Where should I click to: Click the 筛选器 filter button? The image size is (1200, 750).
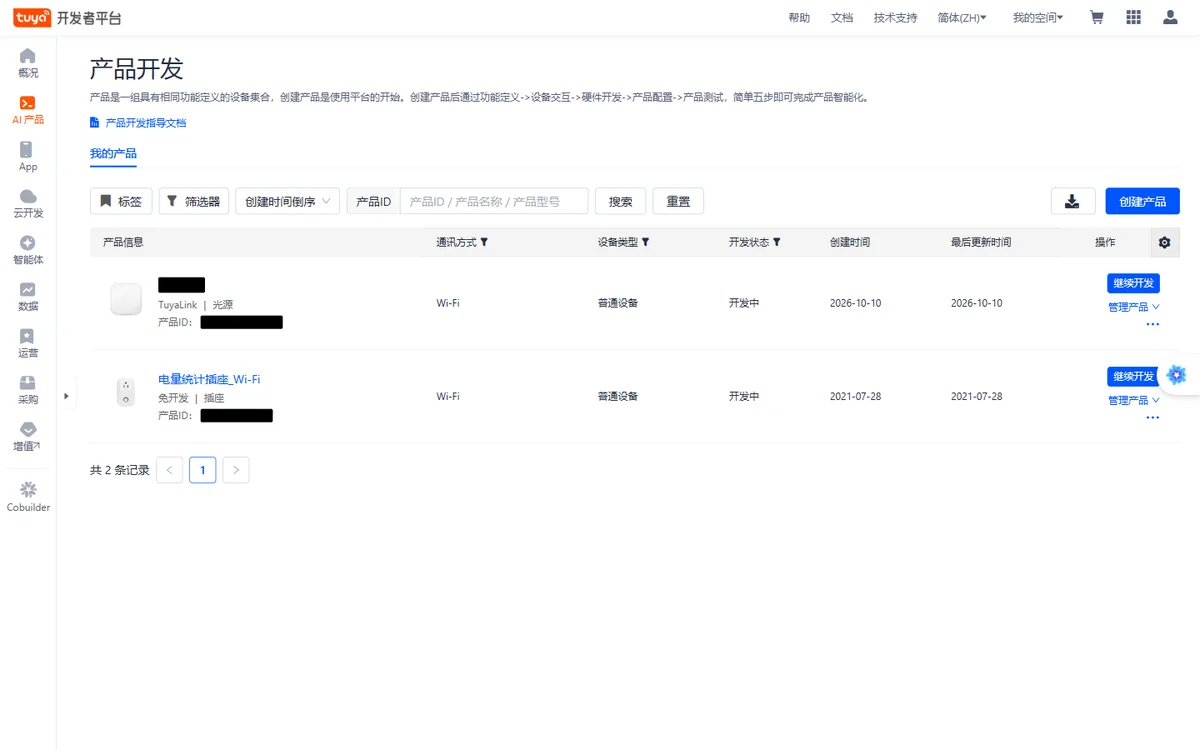pos(194,201)
